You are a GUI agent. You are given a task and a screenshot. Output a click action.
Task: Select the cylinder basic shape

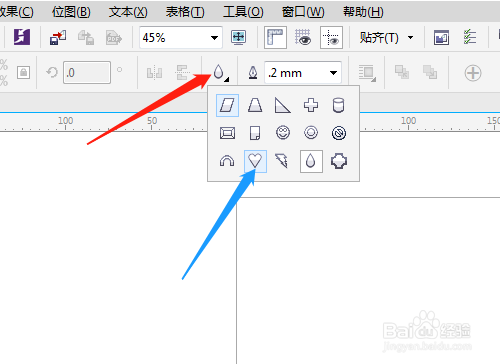[338, 105]
